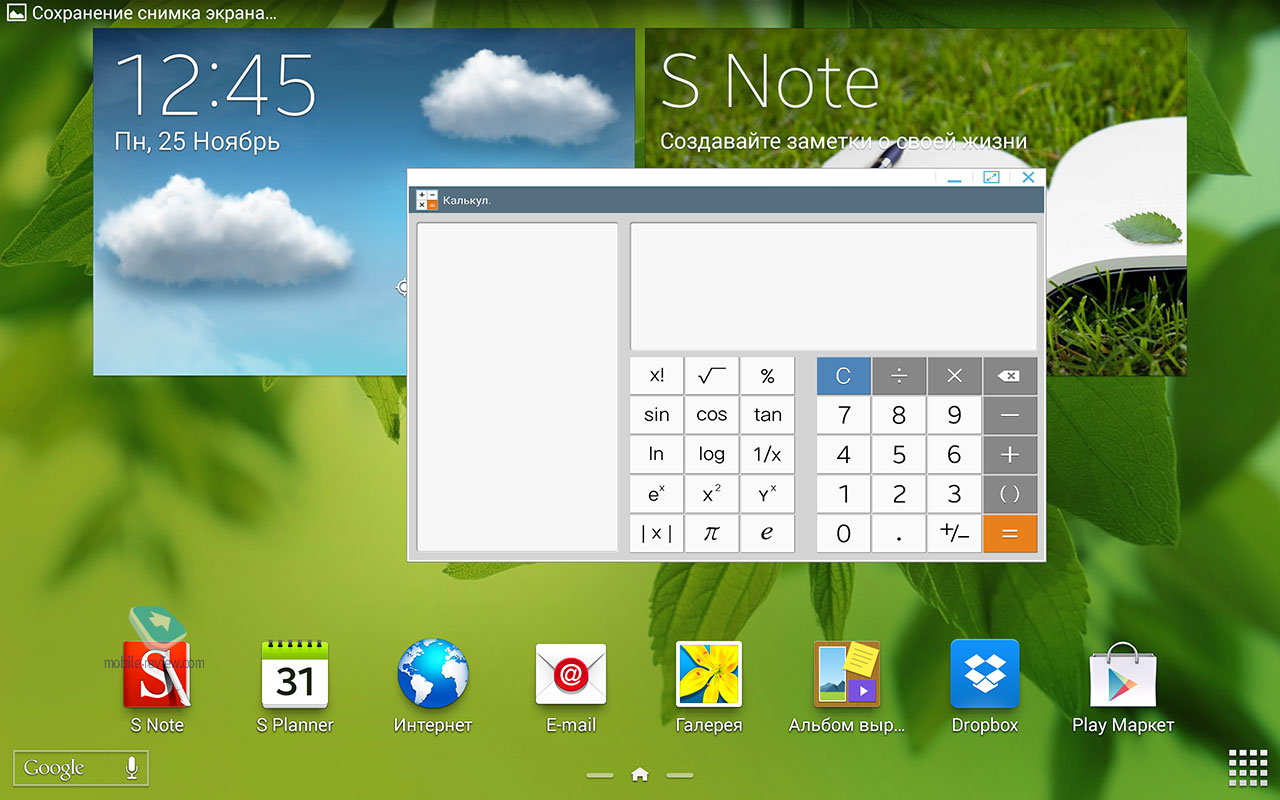Click the Калькул. title bar icon
1280x800 pixels.
pyautogui.click(x=427, y=200)
